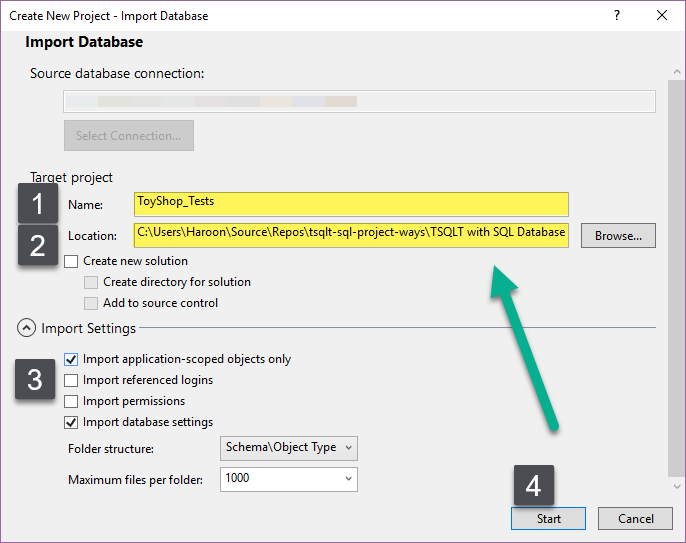Uncheck Import application-scoped objects only
686x543 pixels.
71,359
